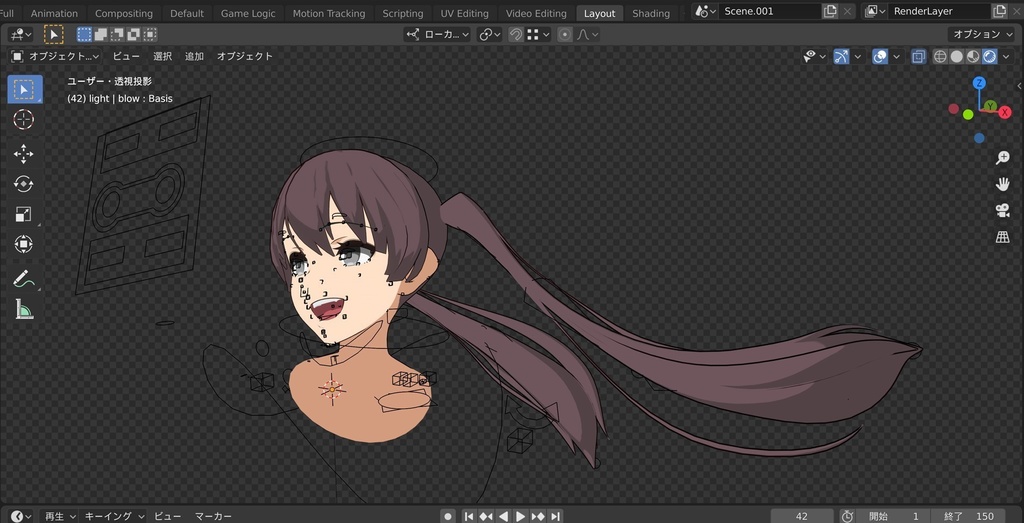Select the Transform tool
1024x523 pixels.
point(24,244)
